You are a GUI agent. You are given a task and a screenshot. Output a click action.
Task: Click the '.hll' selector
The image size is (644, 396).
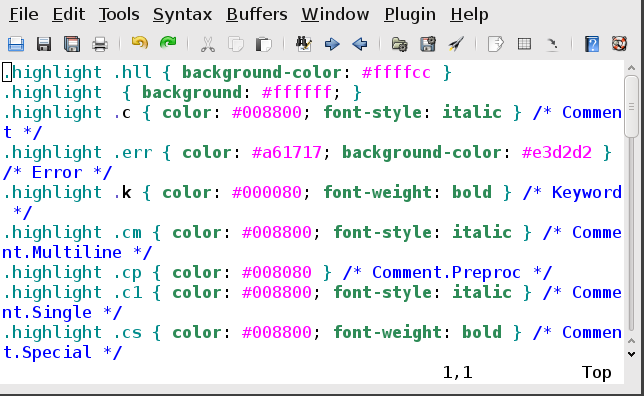[132, 73]
